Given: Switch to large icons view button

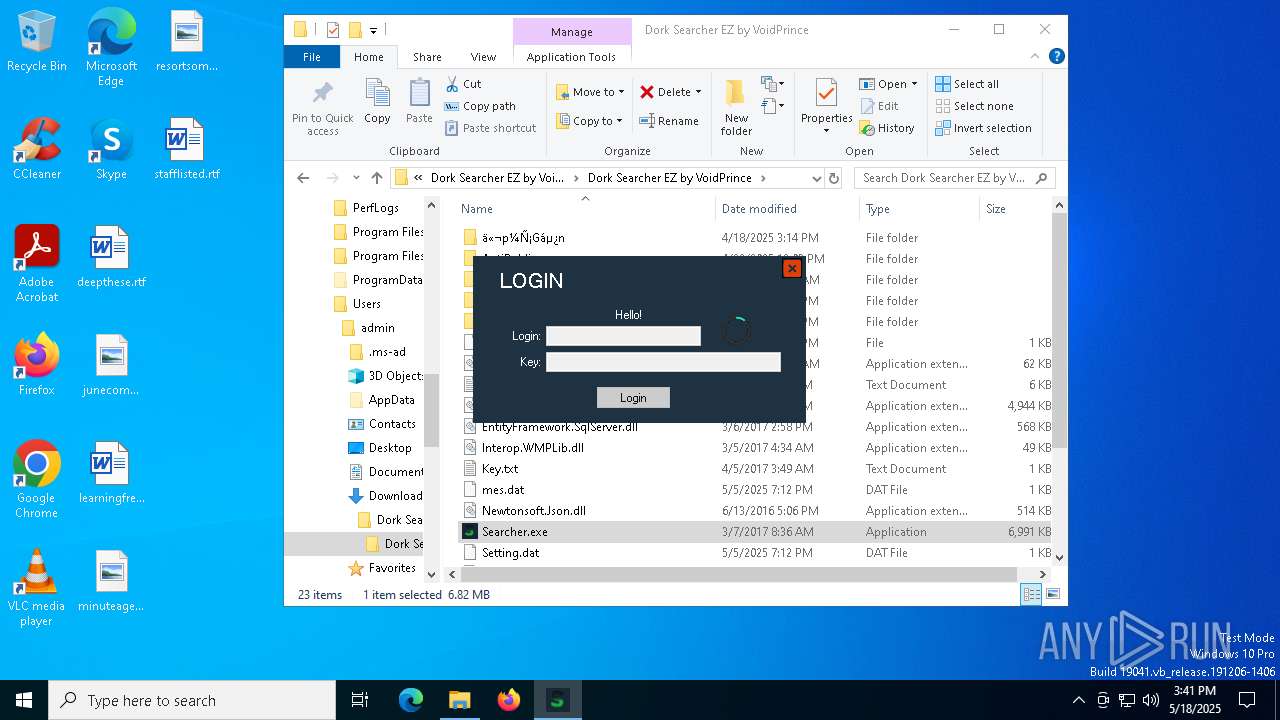Looking at the screenshot, I should coord(1051,594).
